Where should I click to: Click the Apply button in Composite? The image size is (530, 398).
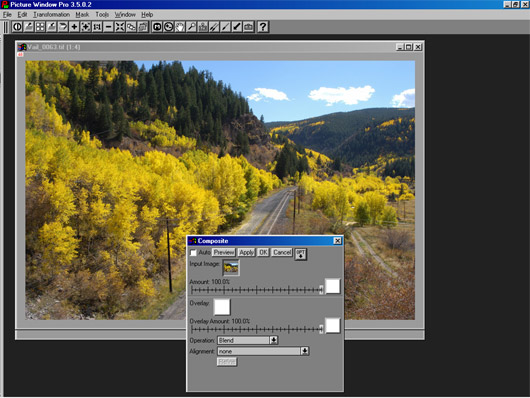pyautogui.click(x=246, y=252)
